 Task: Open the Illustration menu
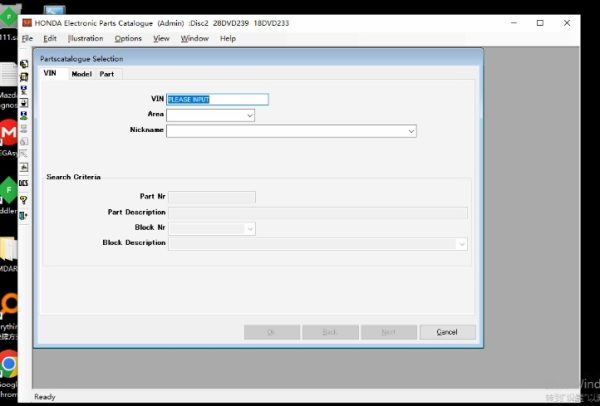85,38
